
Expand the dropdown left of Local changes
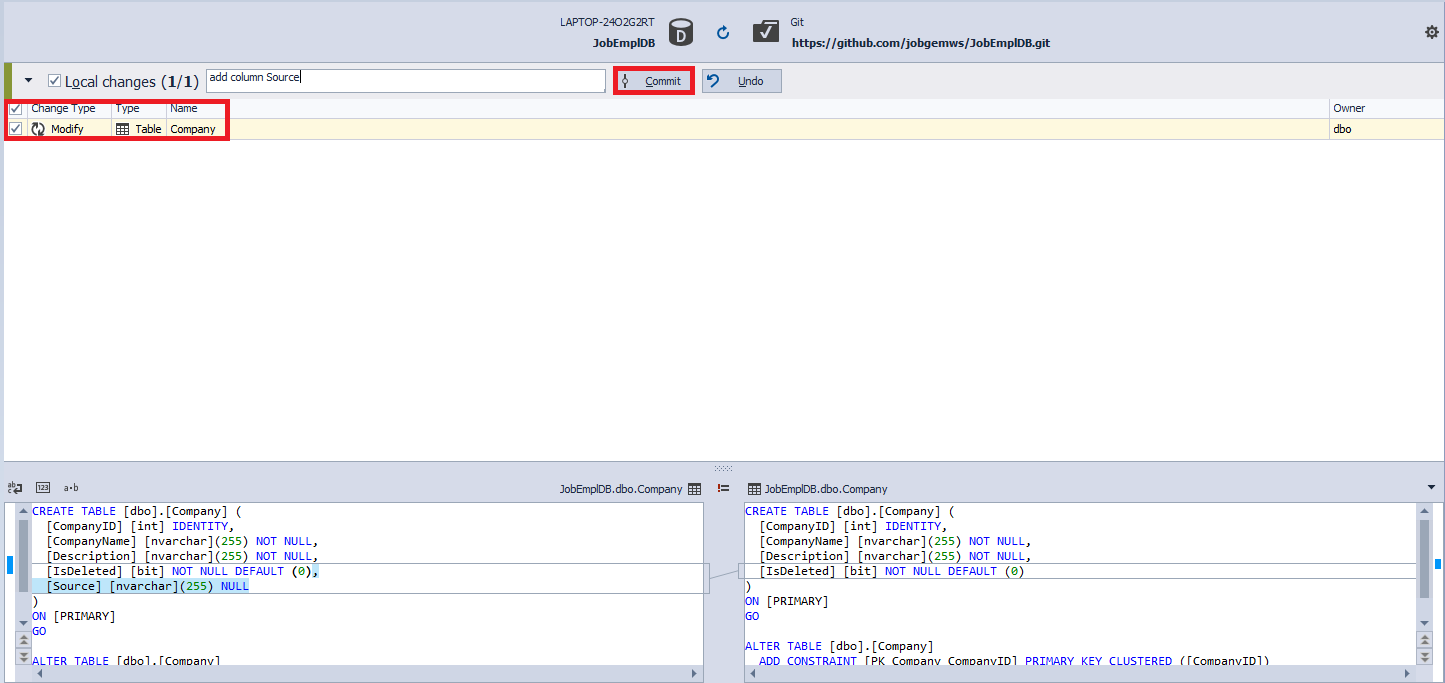tap(28, 80)
